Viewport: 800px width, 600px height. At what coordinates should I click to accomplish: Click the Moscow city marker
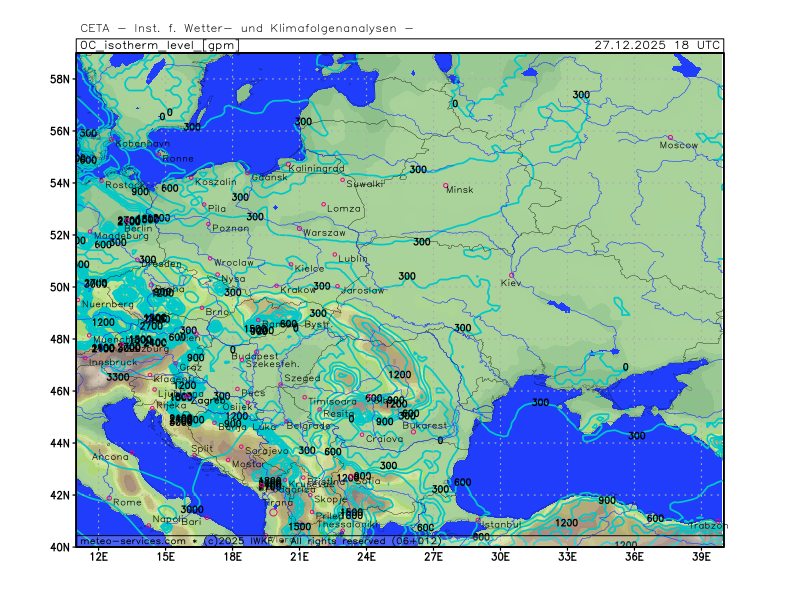pyautogui.click(x=669, y=137)
